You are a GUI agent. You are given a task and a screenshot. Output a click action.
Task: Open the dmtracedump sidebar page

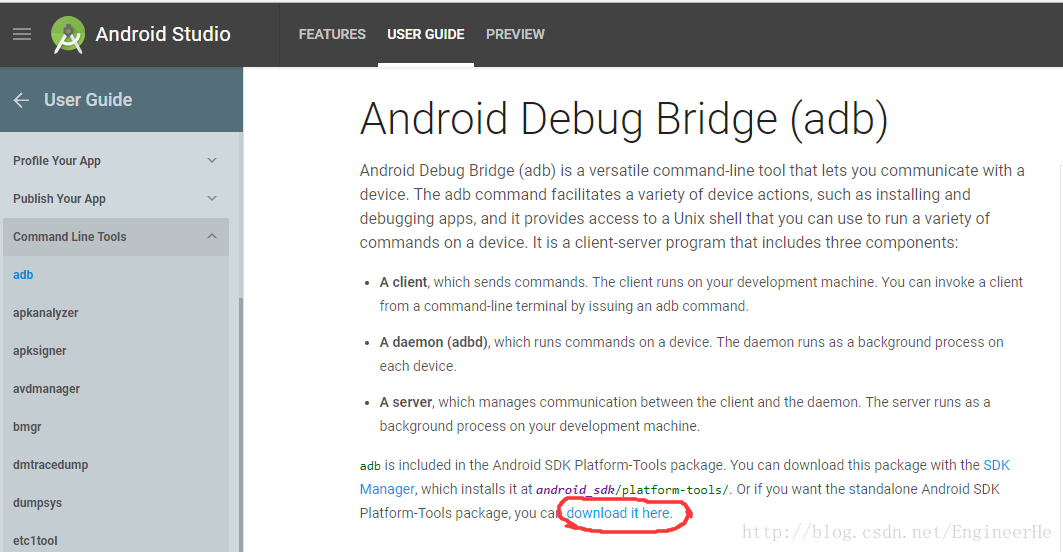[50, 465]
